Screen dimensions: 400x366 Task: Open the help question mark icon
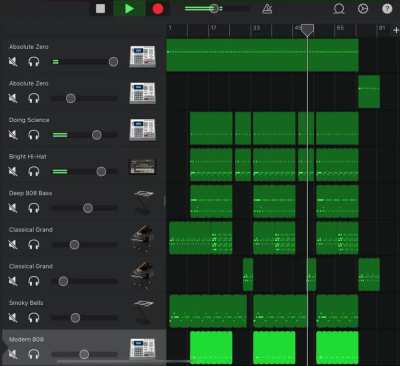click(387, 9)
